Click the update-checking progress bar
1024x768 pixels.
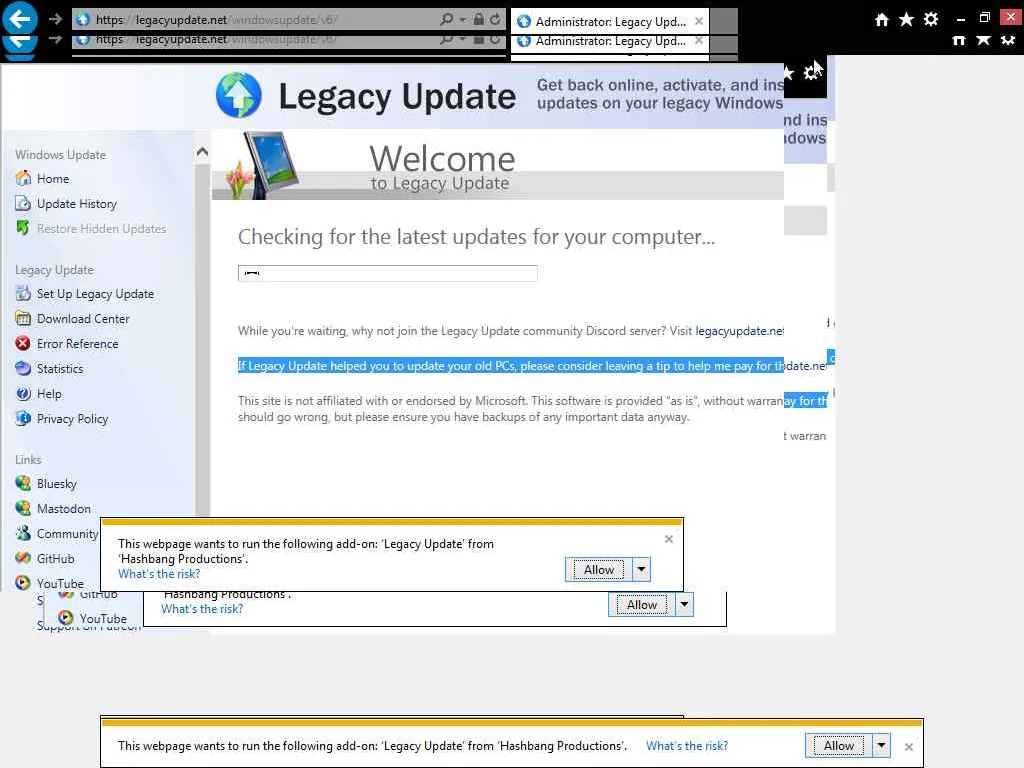(x=388, y=273)
